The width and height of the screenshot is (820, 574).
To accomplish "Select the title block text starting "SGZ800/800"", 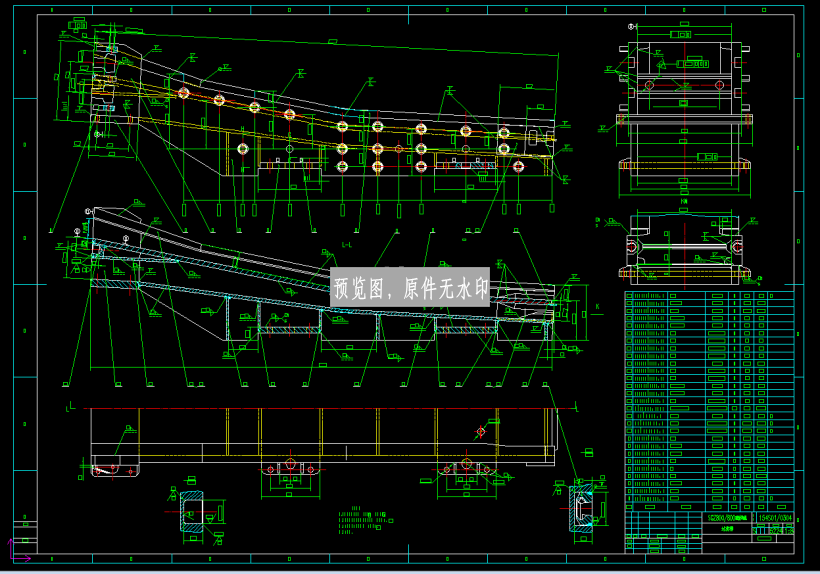I will [727, 518].
